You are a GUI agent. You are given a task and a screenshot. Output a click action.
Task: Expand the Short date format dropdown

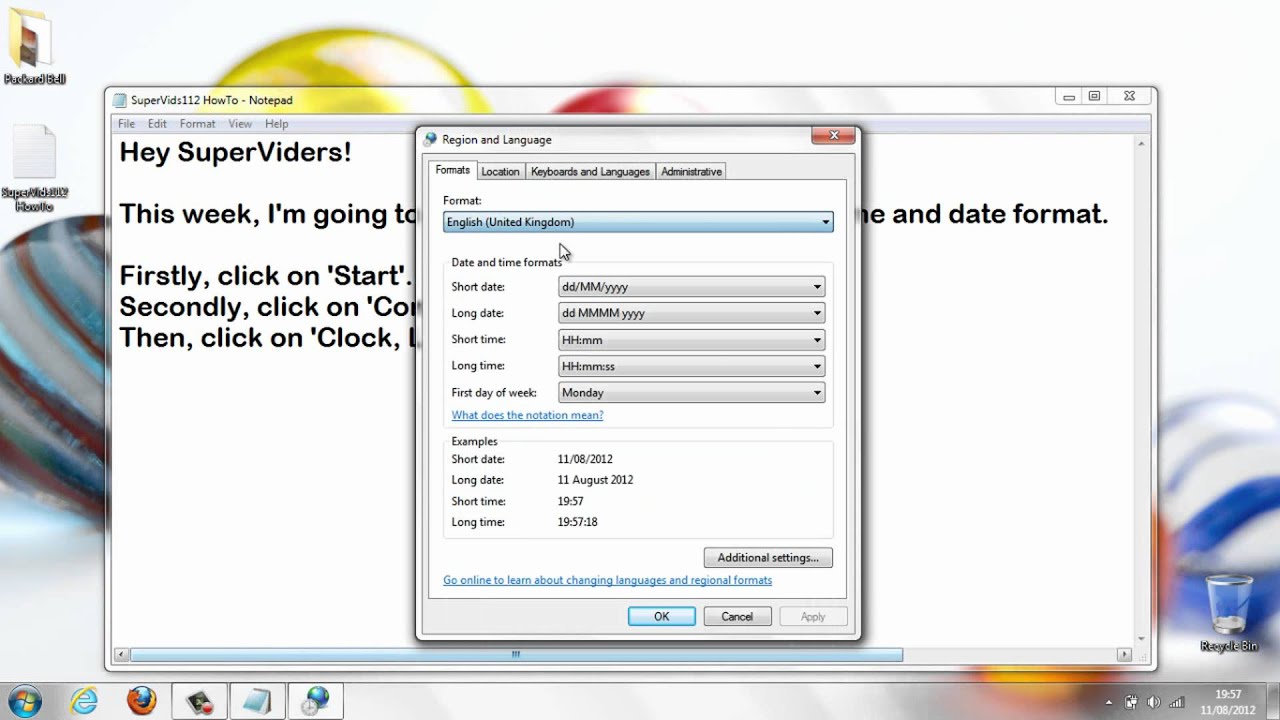pos(691,287)
